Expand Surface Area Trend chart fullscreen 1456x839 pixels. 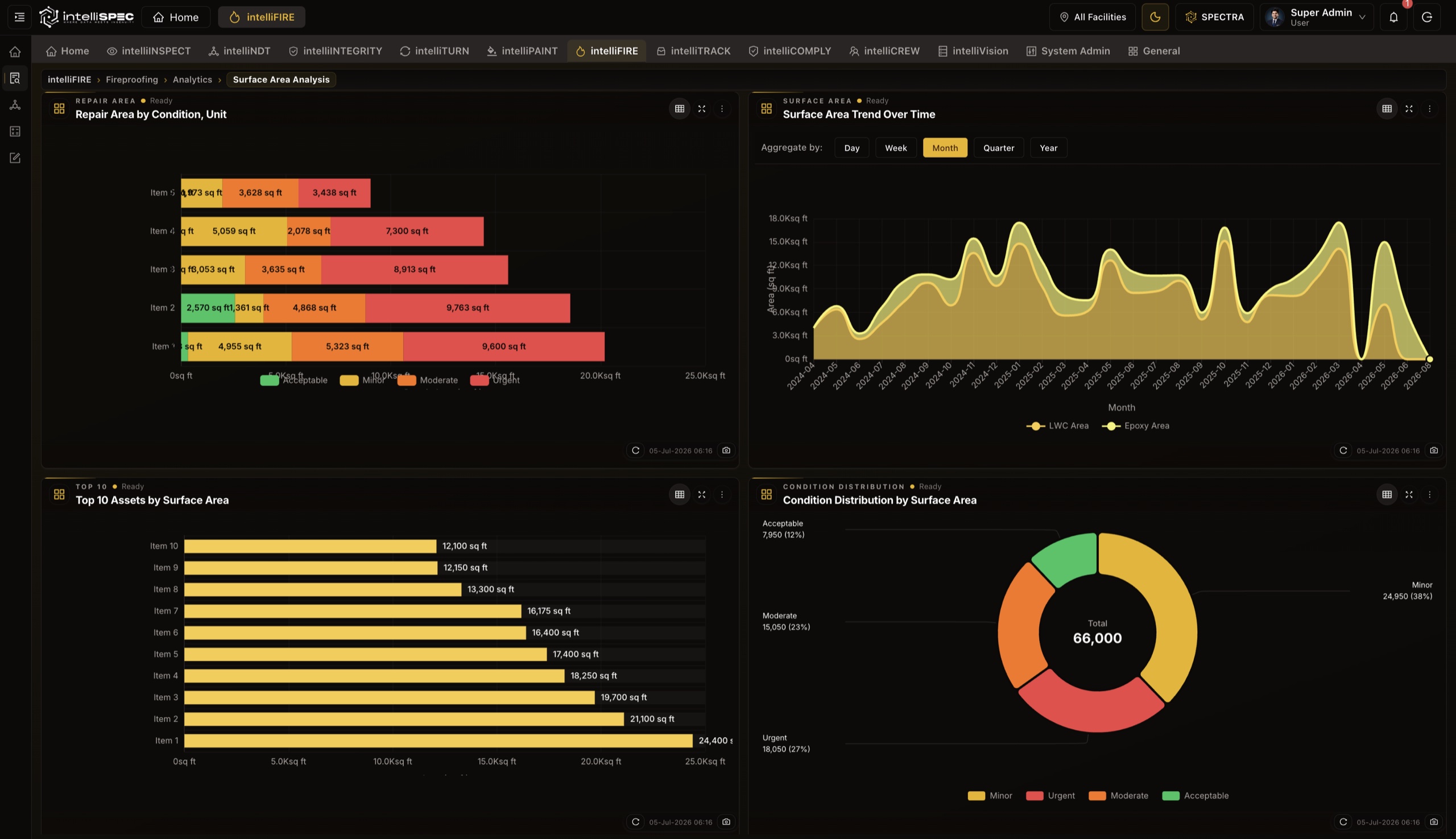click(1409, 108)
